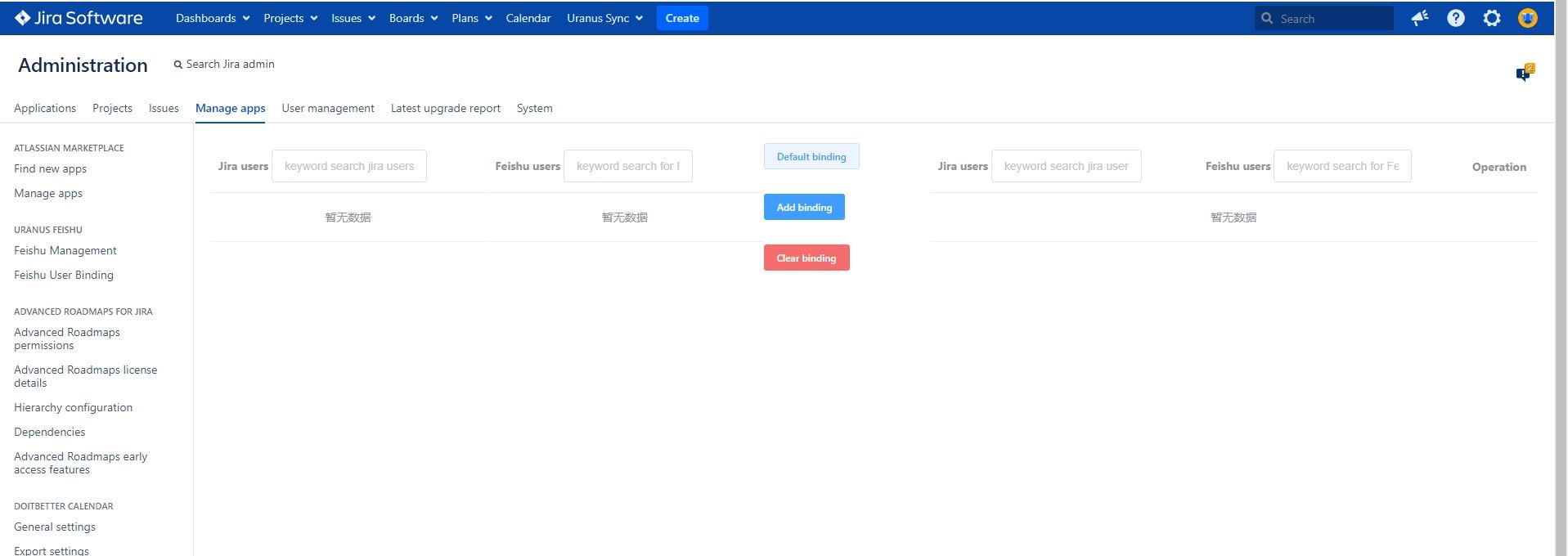Open the feedback megaphone icon
Viewport: 1568px width, 556px height.
coord(1420,18)
